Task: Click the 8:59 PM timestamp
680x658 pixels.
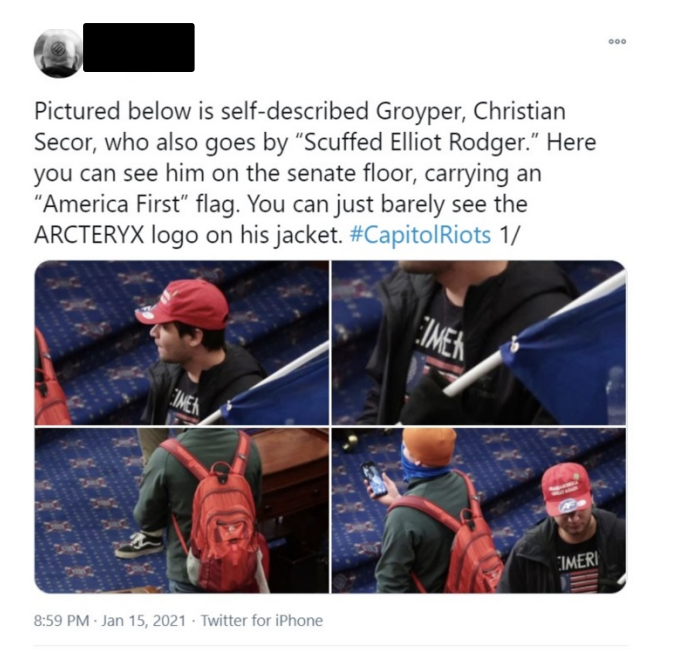Action: coord(62,620)
